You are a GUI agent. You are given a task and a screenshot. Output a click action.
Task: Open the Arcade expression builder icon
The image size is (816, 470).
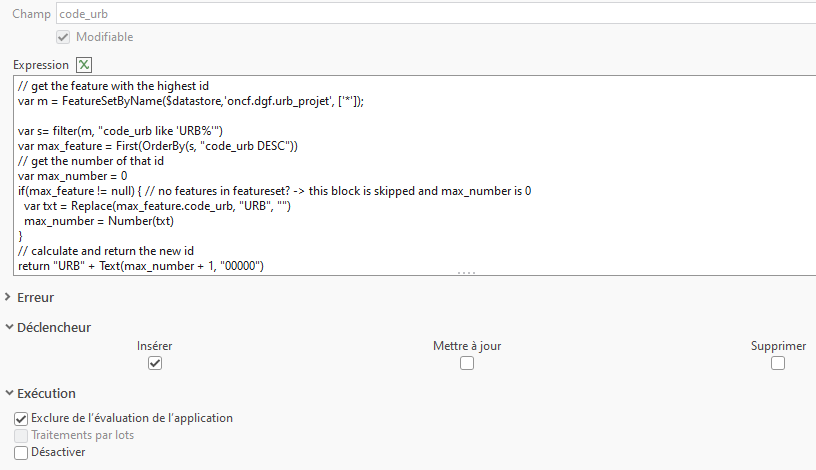[84, 65]
